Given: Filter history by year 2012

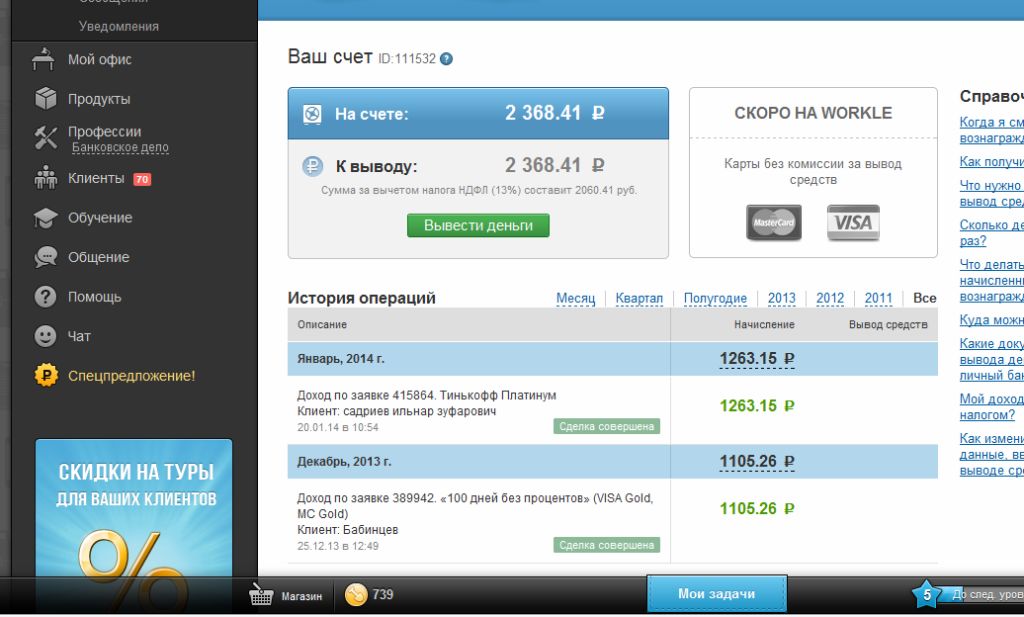Looking at the screenshot, I should click(x=830, y=298).
